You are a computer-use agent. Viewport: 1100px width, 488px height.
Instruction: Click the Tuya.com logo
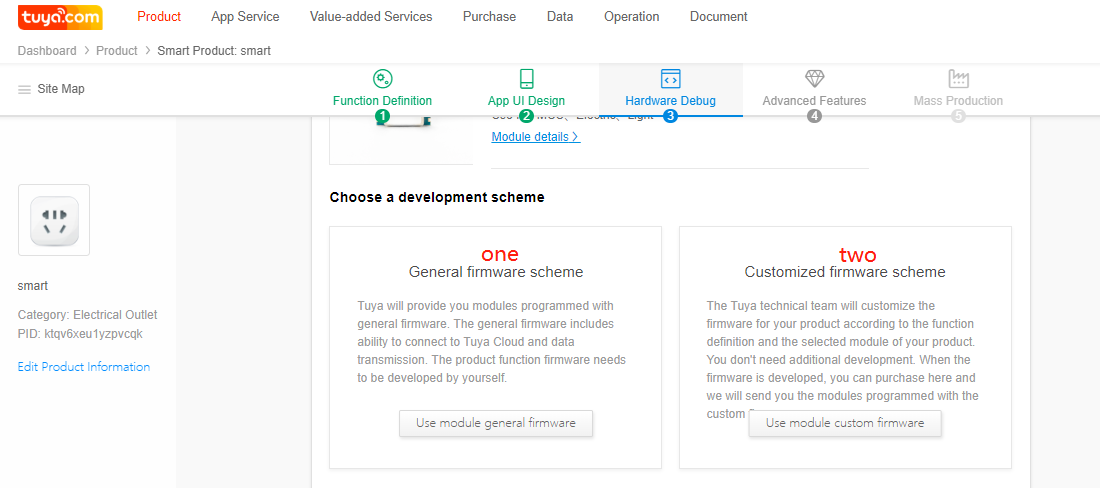pyautogui.click(x=60, y=17)
